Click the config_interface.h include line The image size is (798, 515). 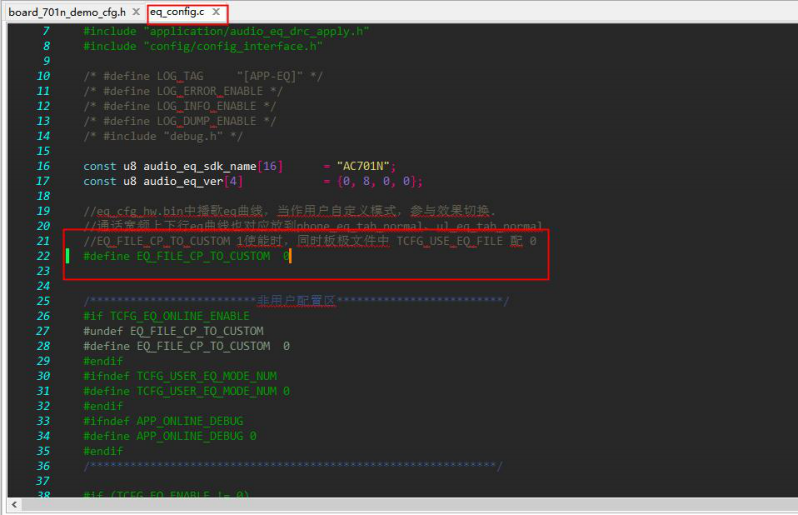pos(203,46)
